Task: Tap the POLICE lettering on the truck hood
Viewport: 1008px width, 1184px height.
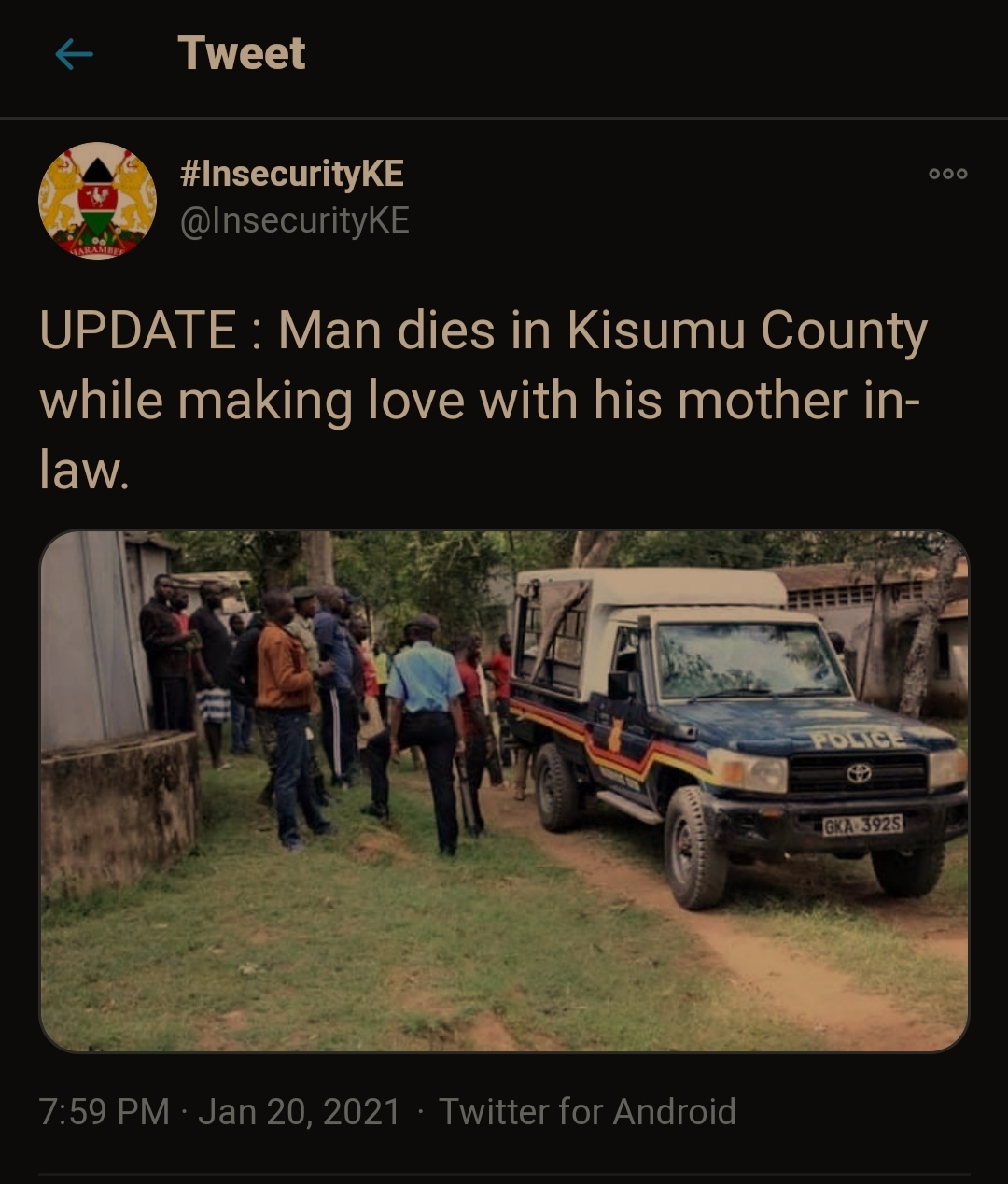Action: pos(858,740)
